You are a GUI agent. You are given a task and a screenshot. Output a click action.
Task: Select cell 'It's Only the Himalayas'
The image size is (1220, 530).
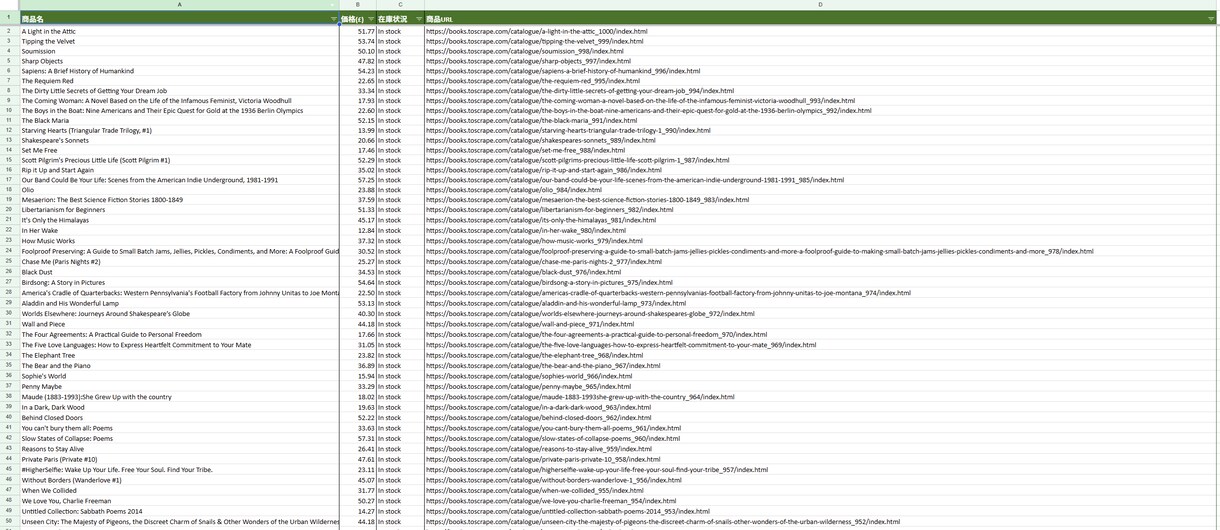179,220
